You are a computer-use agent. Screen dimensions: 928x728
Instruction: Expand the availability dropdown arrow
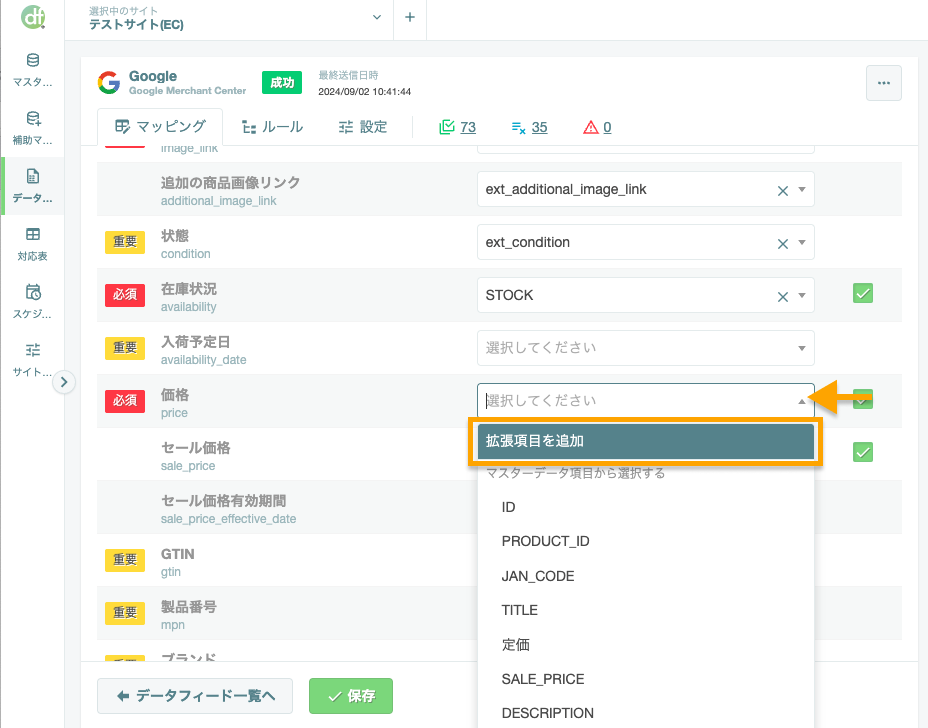click(x=802, y=295)
